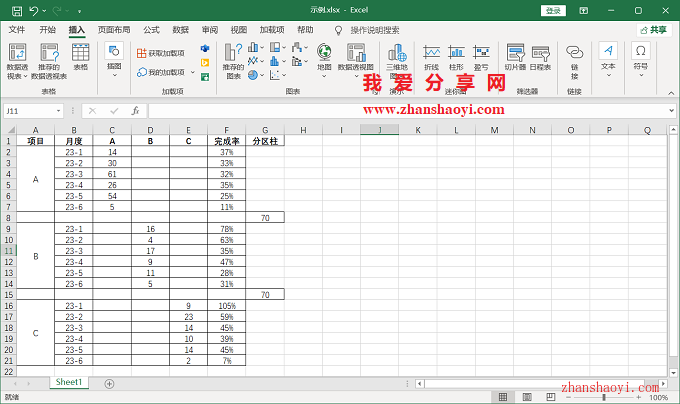This screenshot has width=680, height=404.
Task: Click the Visio Data Visualizer add-in icon
Action: [x=205, y=48]
